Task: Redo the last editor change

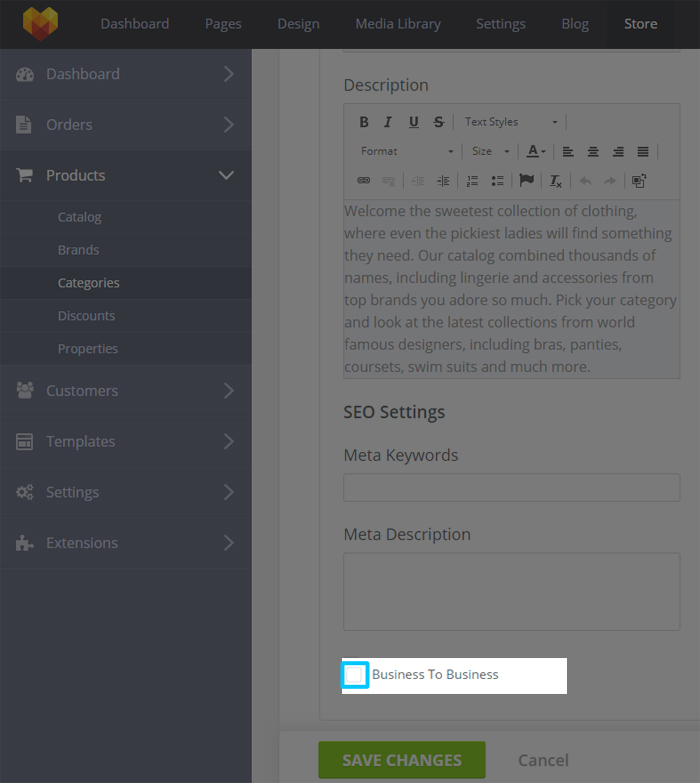Action: (x=610, y=181)
